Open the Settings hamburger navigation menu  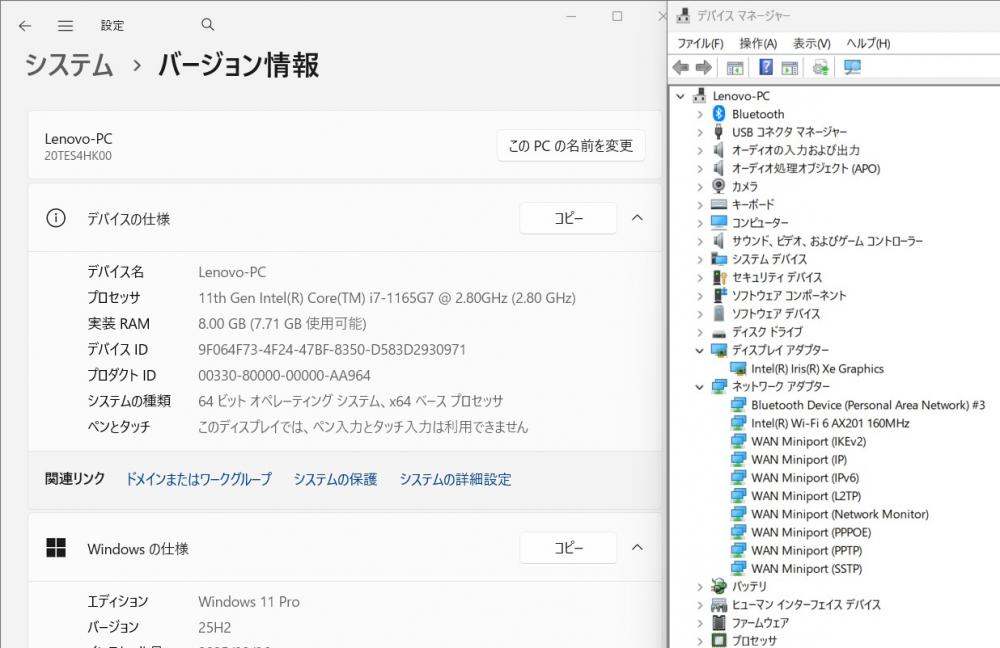65,25
